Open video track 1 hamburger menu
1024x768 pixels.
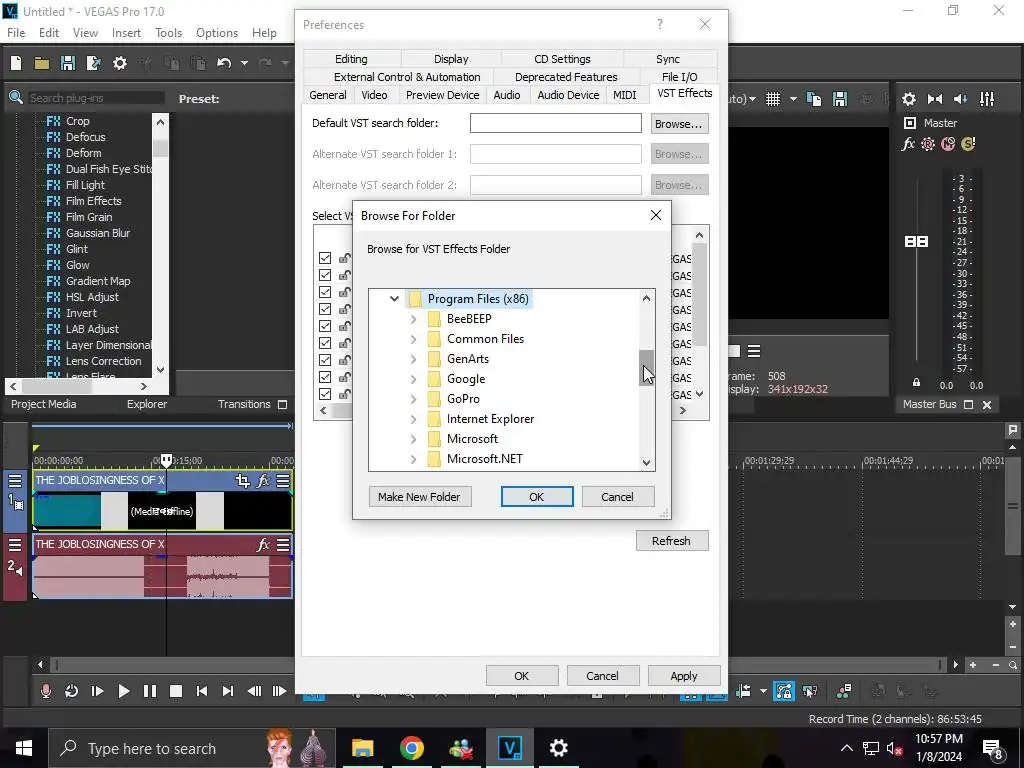(14, 481)
